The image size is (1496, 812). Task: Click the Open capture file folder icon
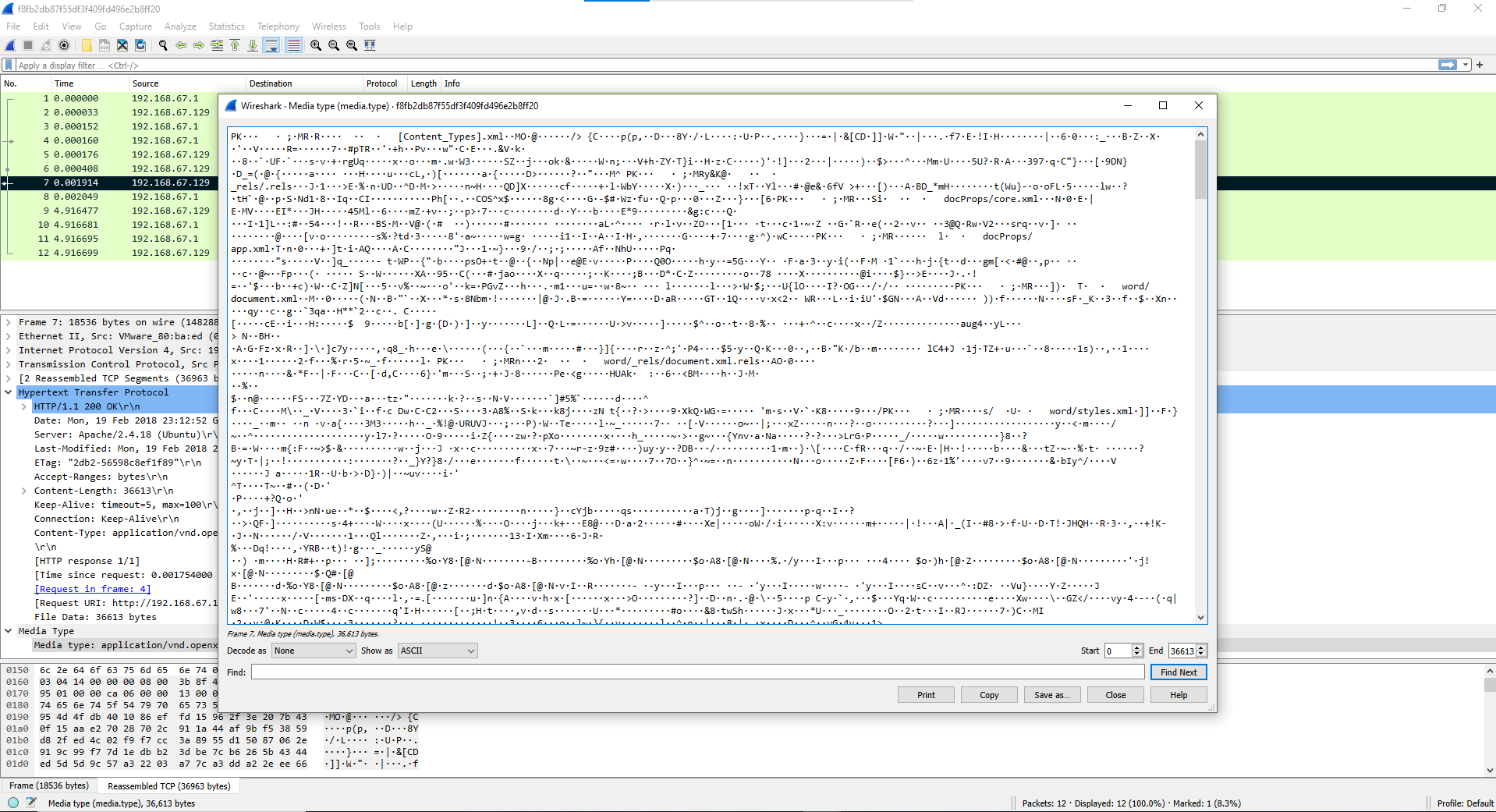87,45
